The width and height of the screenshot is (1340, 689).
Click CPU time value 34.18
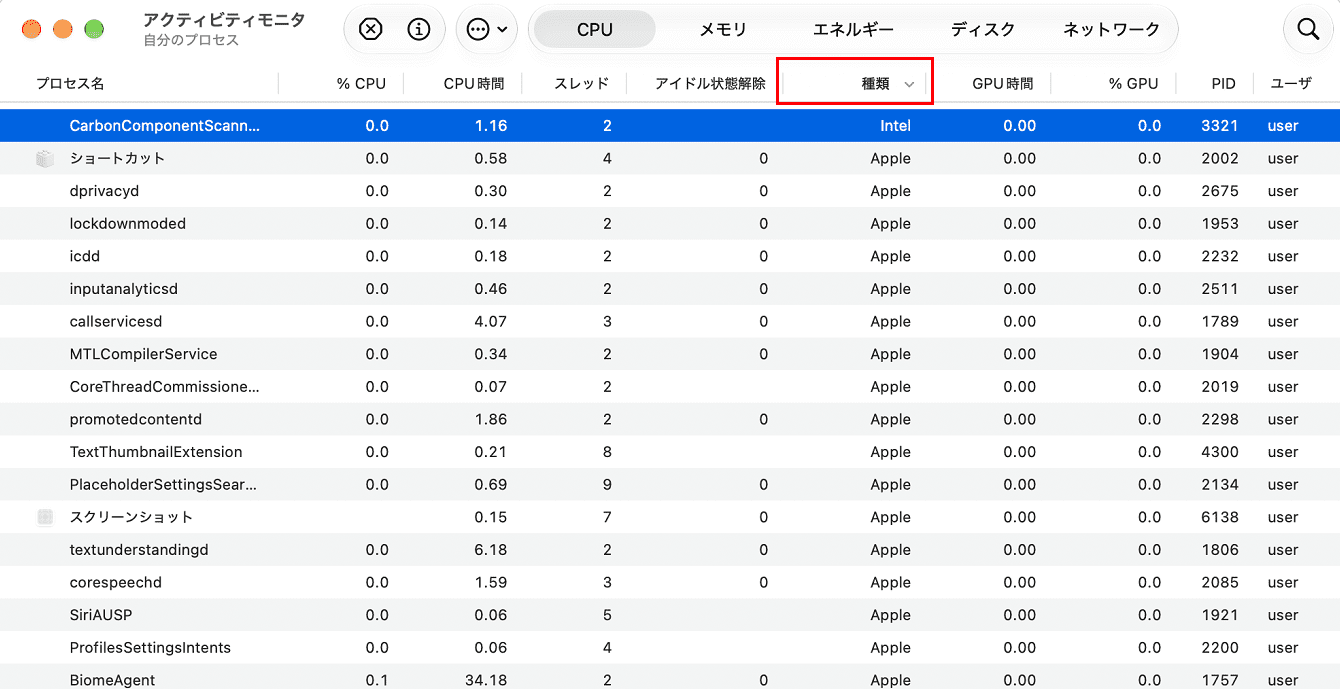(486, 680)
